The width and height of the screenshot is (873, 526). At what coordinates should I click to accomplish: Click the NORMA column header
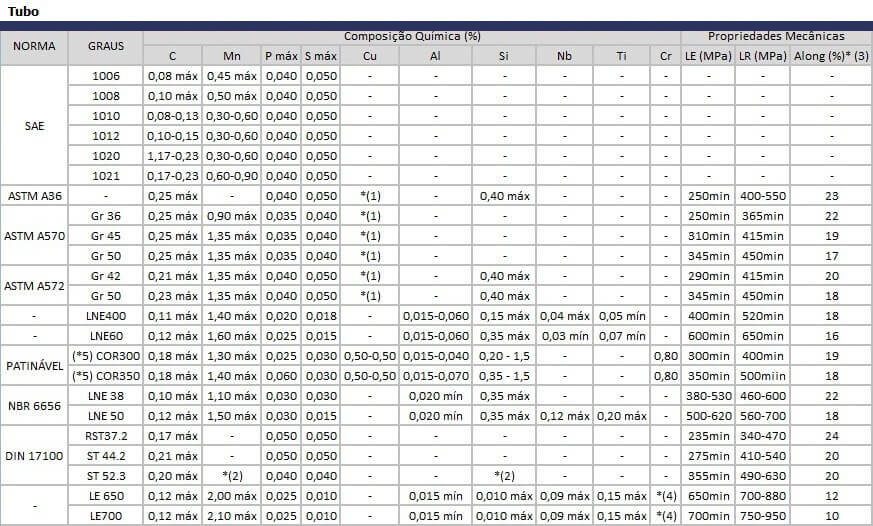[34, 46]
